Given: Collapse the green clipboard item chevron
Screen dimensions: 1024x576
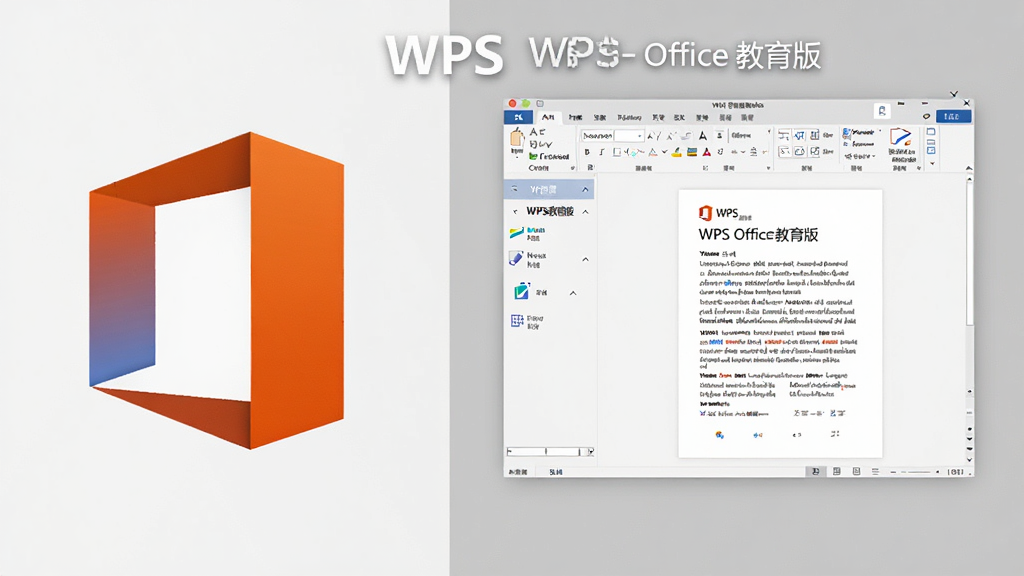Looking at the screenshot, I should click(573, 293).
